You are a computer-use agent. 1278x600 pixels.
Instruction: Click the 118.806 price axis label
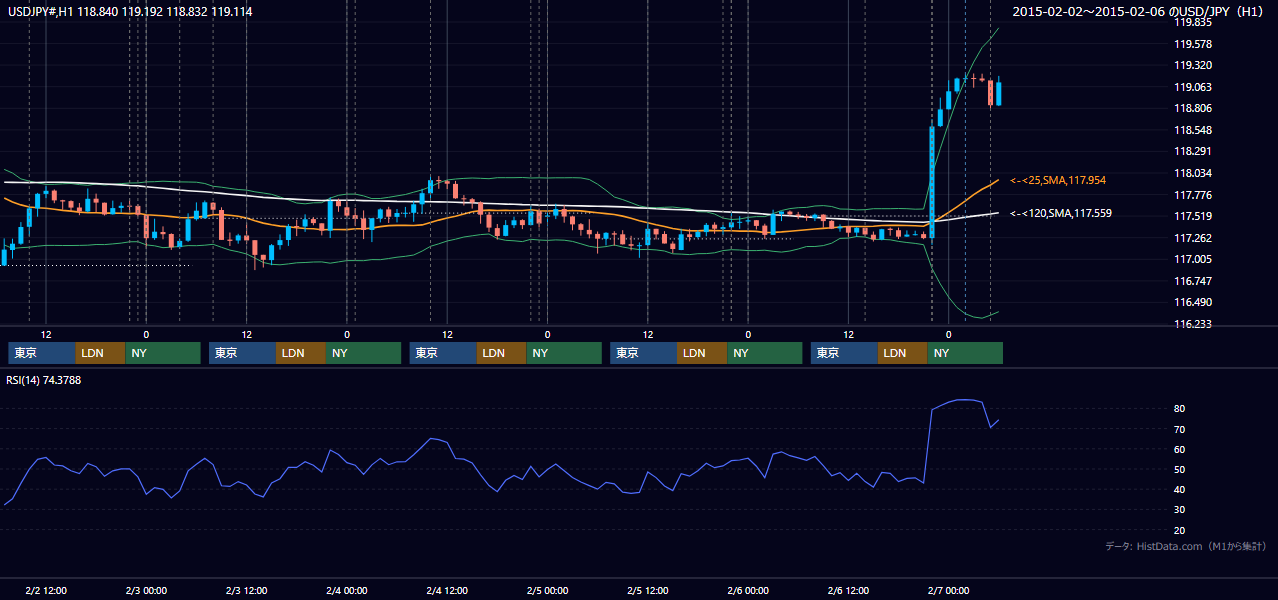[1192, 108]
